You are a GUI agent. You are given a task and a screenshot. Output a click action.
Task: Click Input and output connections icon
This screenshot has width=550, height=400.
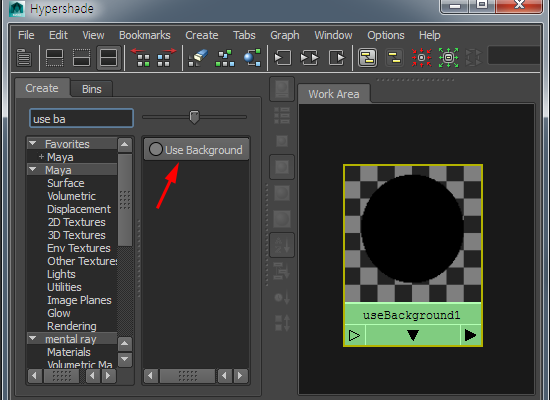(309, 58)
